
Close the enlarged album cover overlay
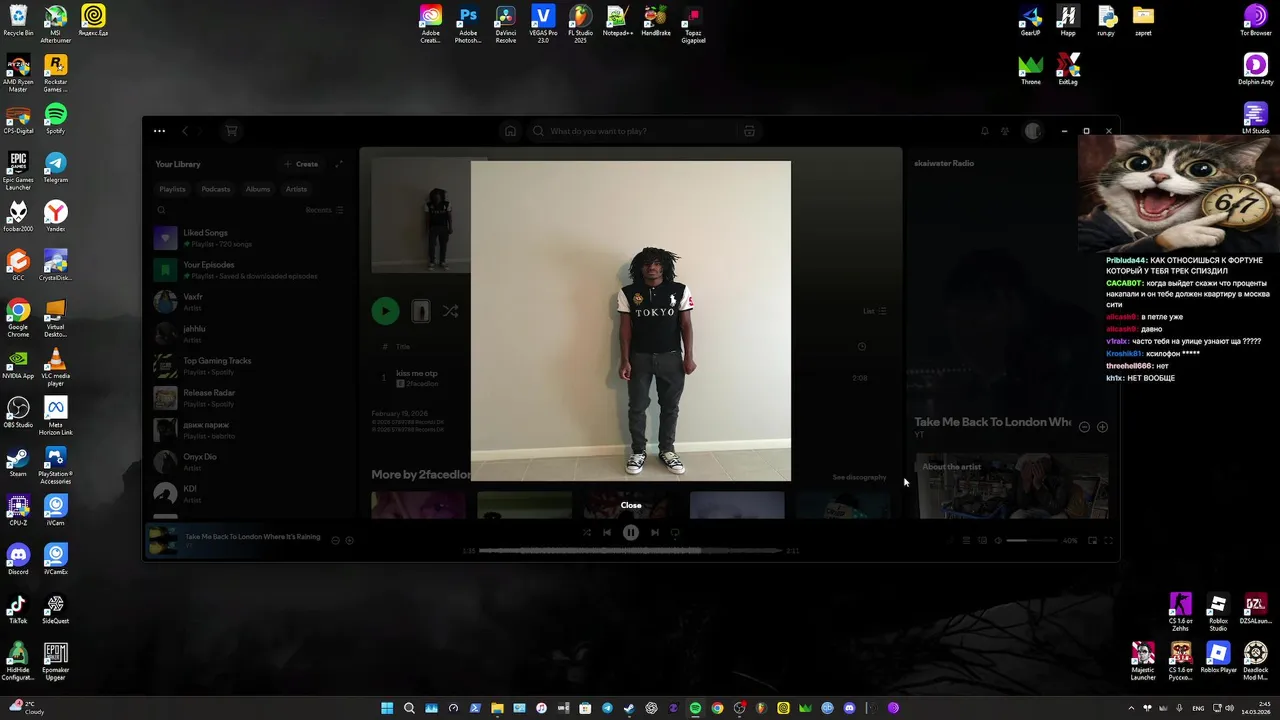[631, 505]
